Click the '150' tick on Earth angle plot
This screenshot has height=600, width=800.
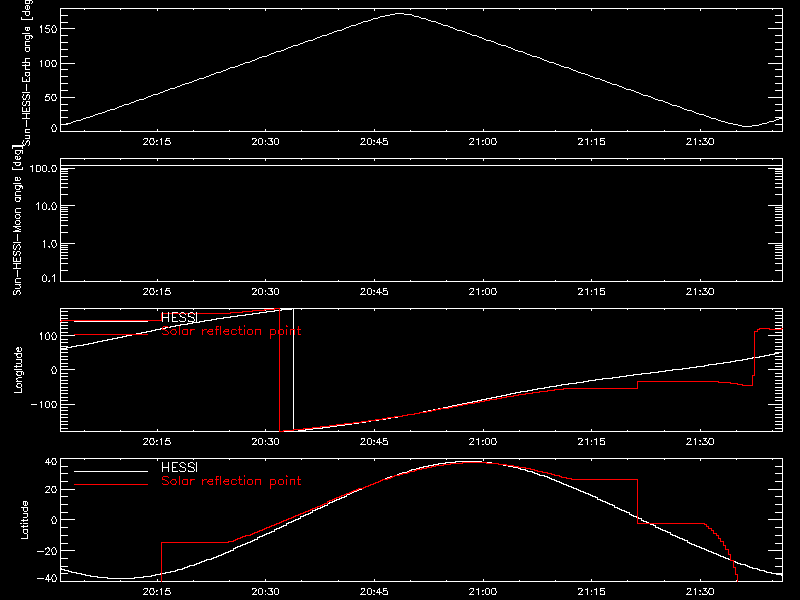tap(47, 29)
